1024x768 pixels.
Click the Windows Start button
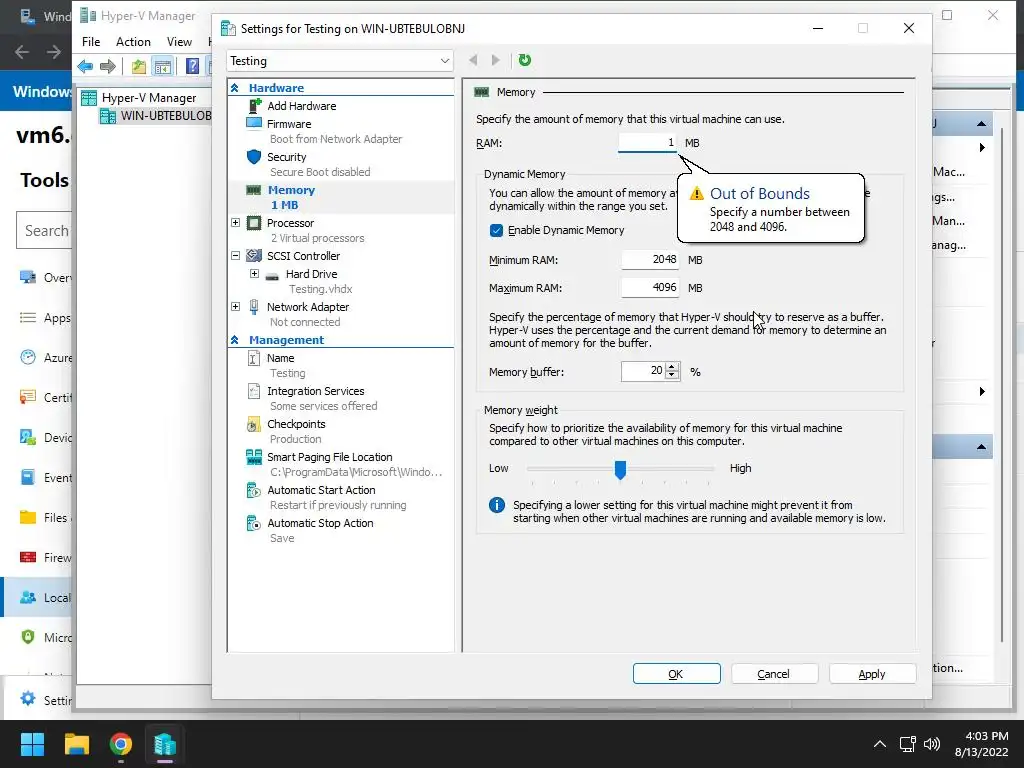32,744
